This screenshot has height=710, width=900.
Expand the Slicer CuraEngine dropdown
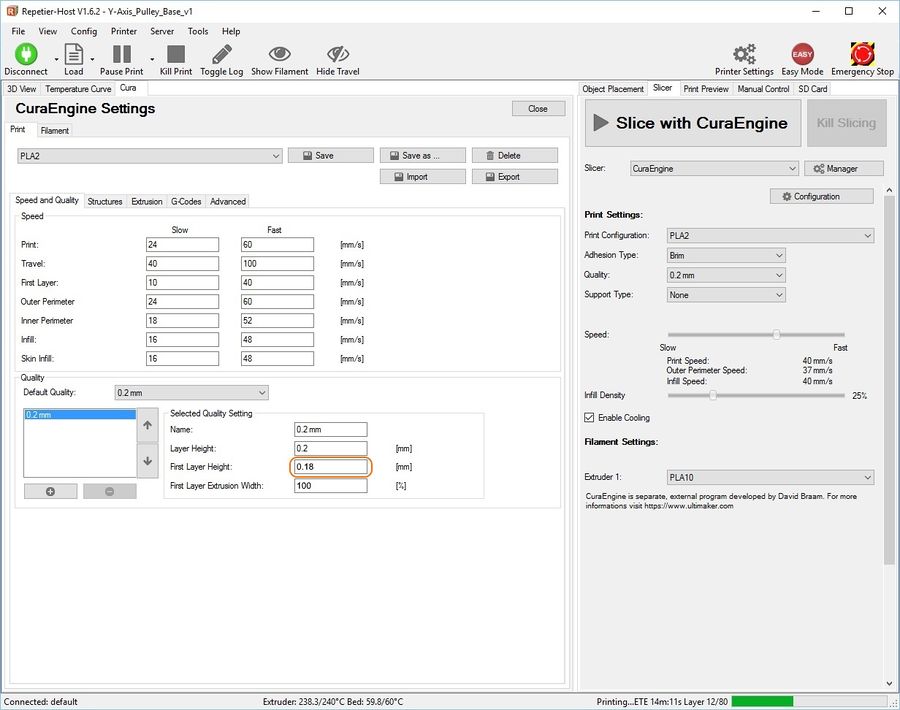792,169
